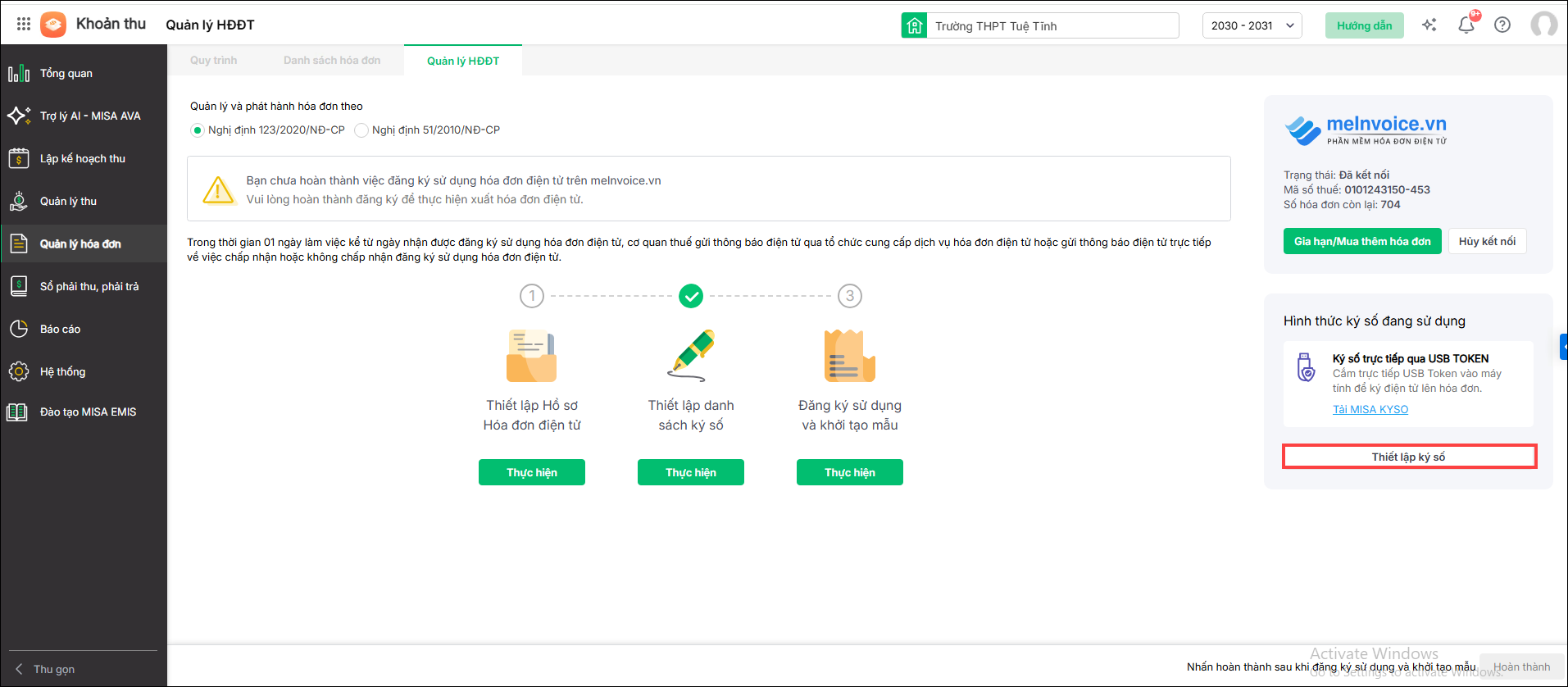The image size is (1568, 687).
Task: Open the help question mark icon
Action: 1502,25
